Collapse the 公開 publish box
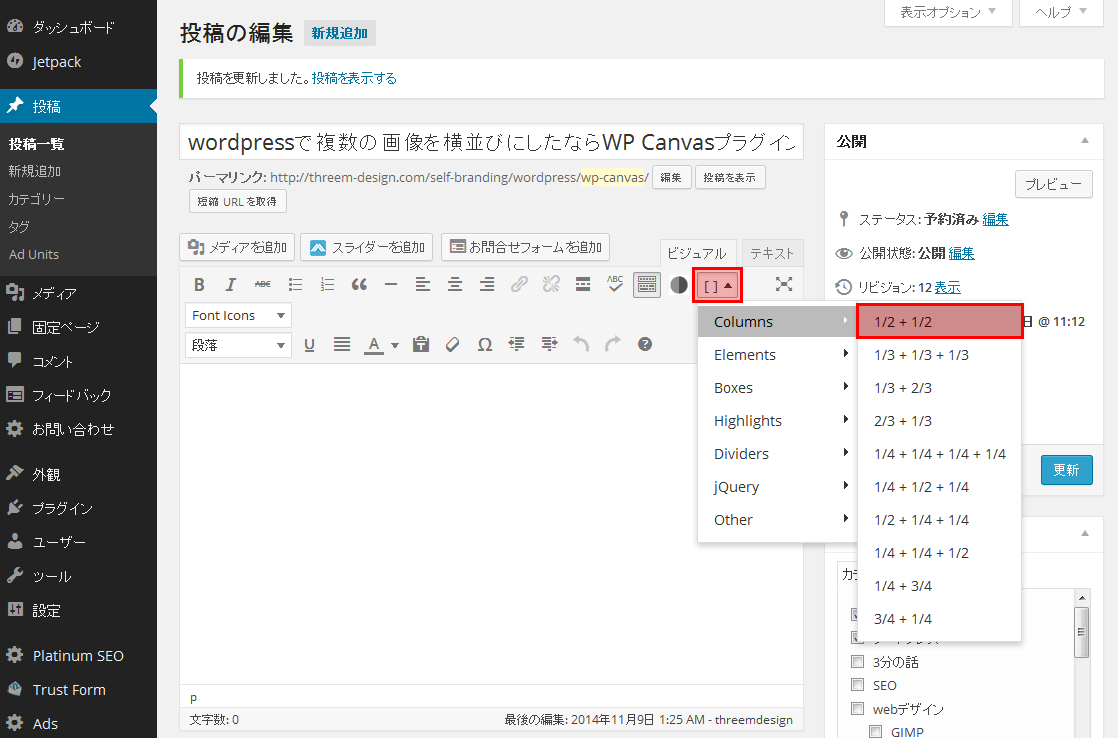1118x738 pixels. [x=1084, y=140]
